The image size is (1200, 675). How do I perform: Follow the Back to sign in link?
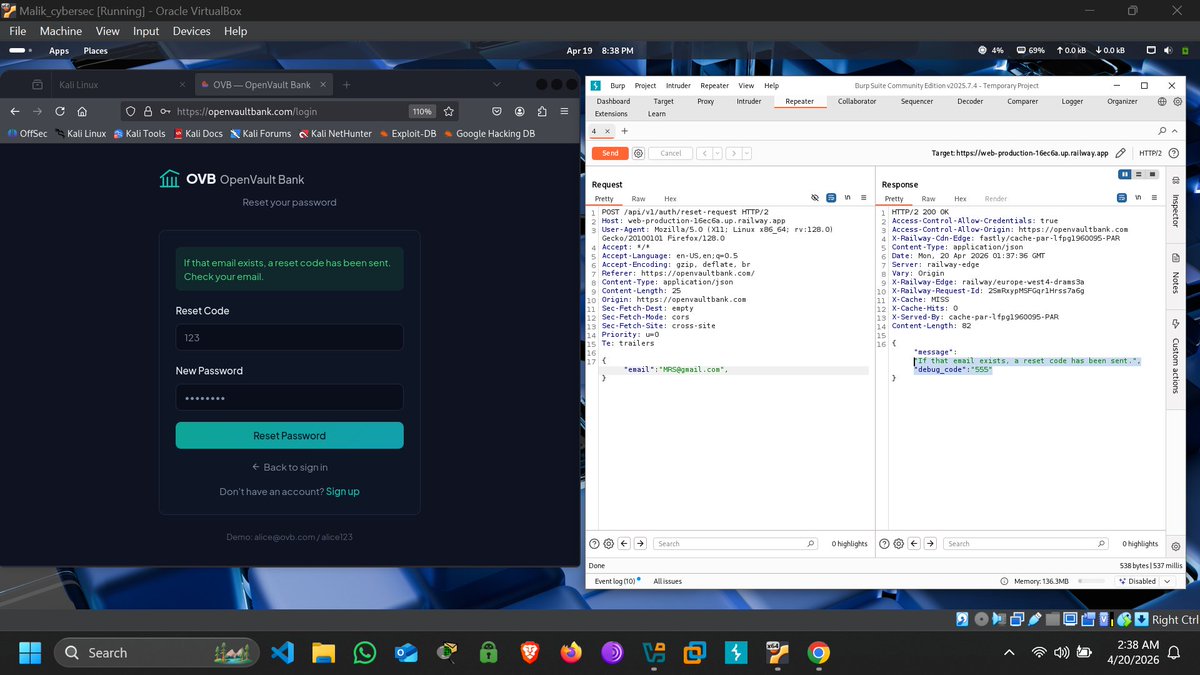click(289, 467)
